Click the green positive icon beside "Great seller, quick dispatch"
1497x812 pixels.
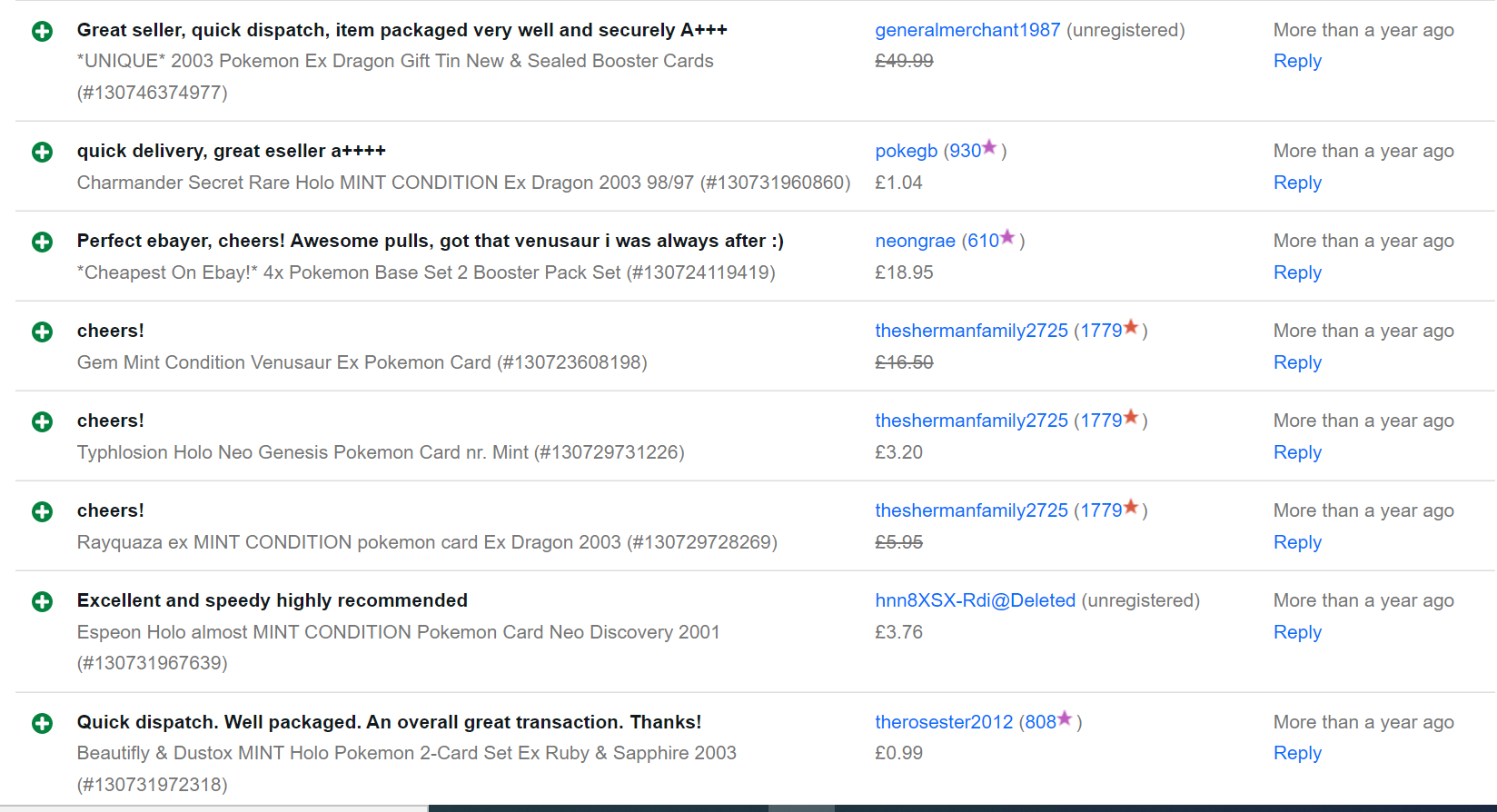coord(42,32)
